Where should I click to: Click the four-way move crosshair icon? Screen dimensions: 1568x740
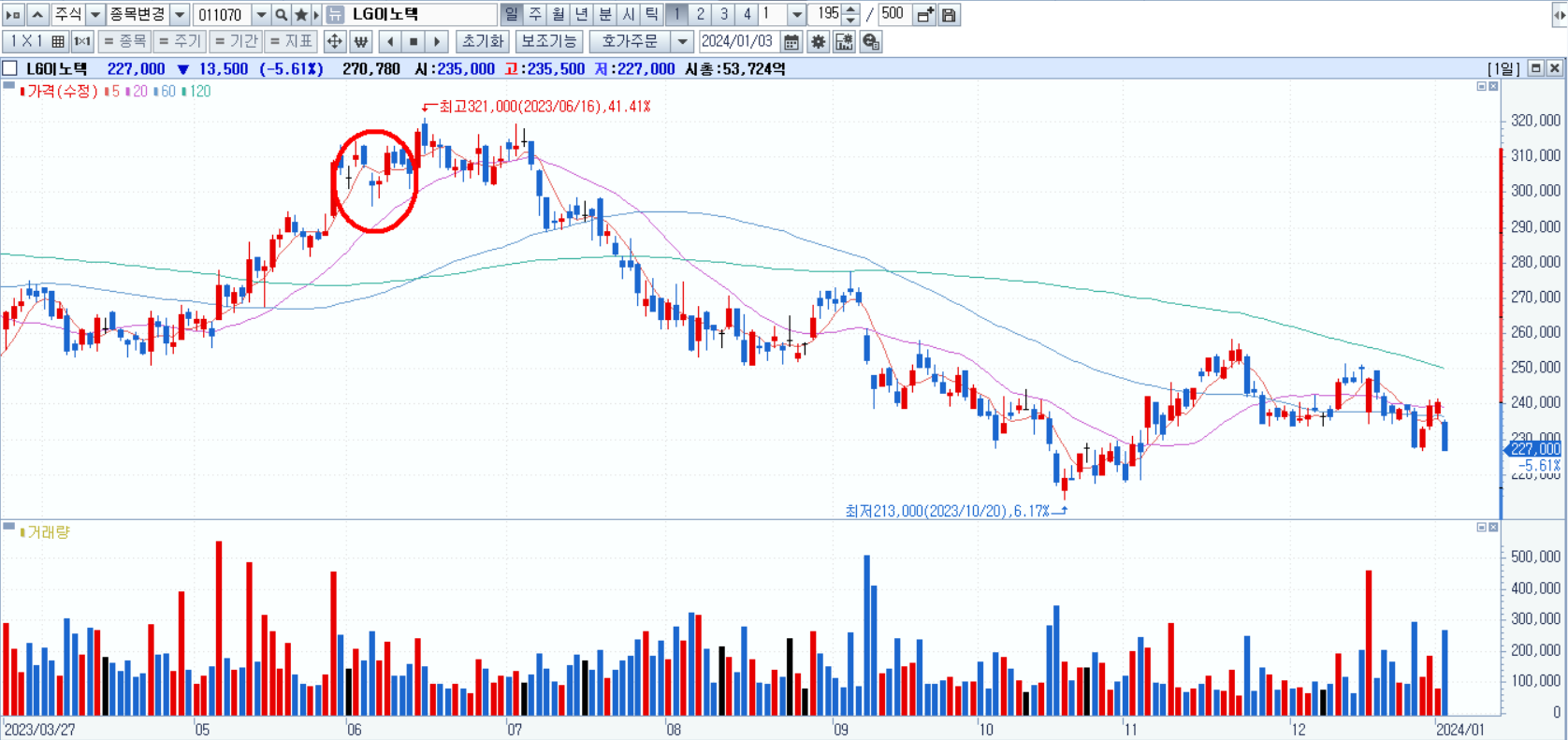(x=334, y=41)
